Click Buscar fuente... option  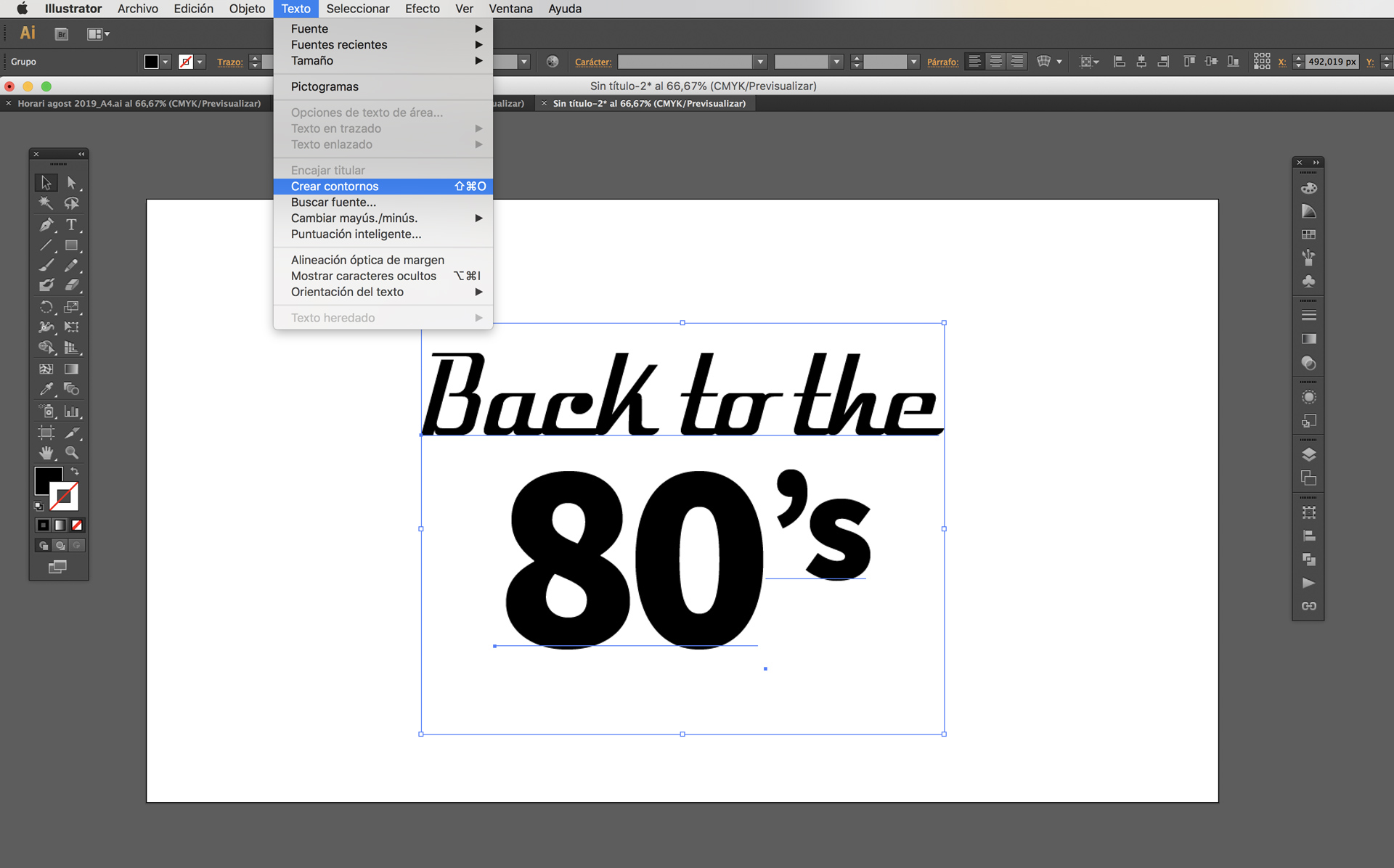tap(383, 202)
